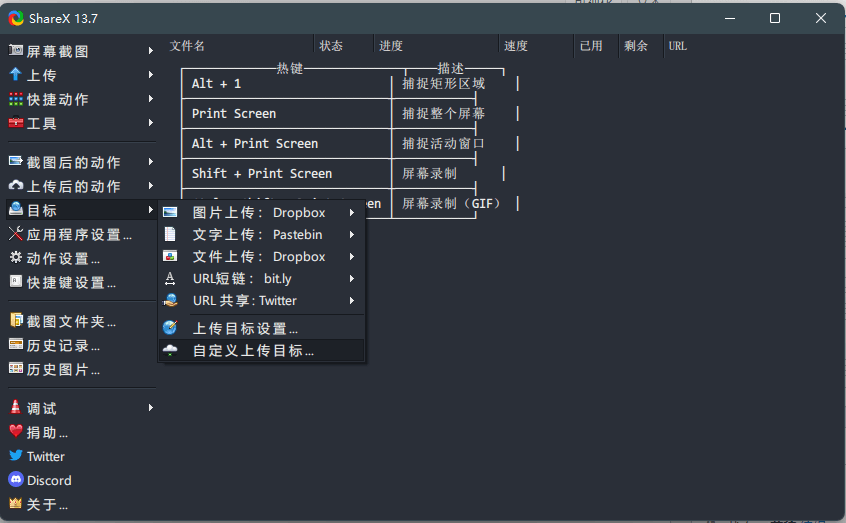Expand the 文字上传 Pastebin submenu arrow
The image size is (846, 523).
click(351, 235)
